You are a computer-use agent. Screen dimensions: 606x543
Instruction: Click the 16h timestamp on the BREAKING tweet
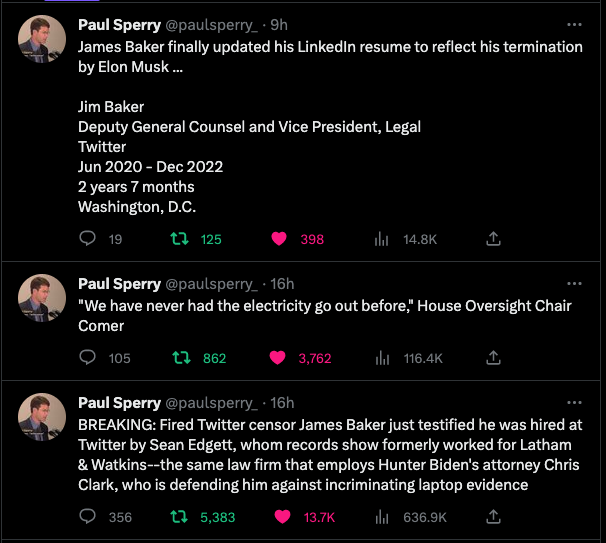tap(283, 403)
